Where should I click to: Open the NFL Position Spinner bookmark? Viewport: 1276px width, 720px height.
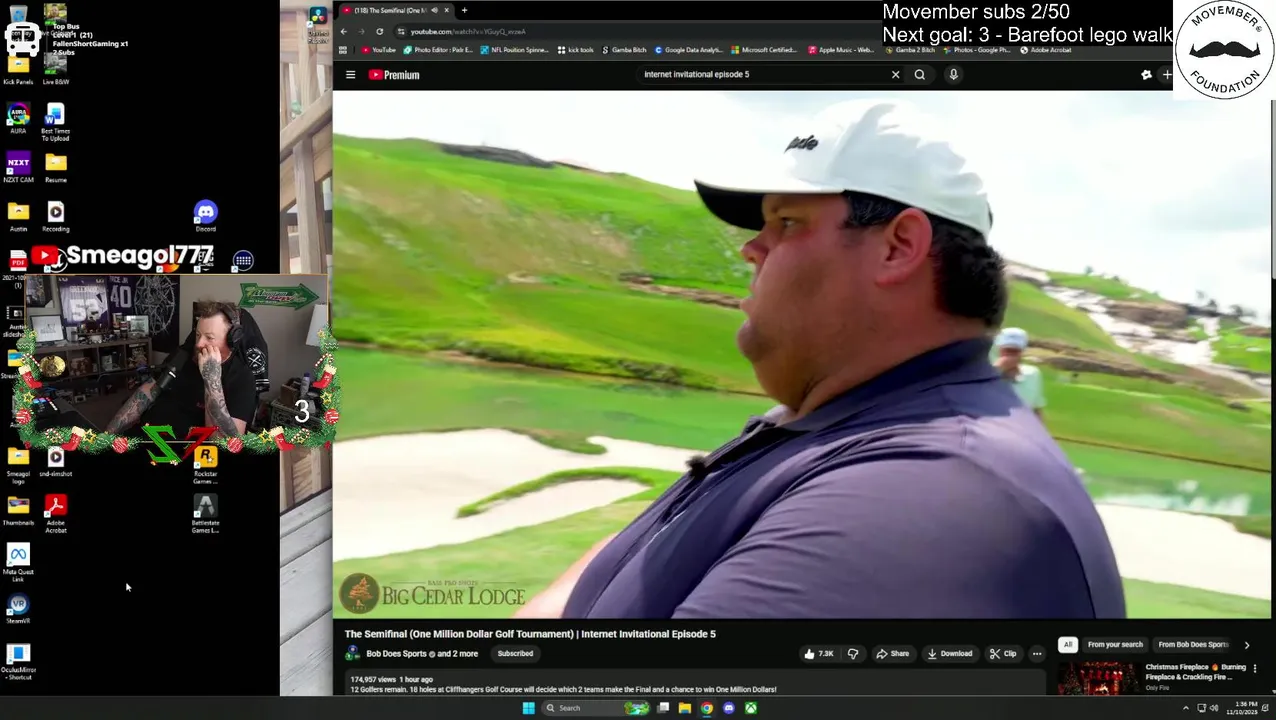coord(515,50)
